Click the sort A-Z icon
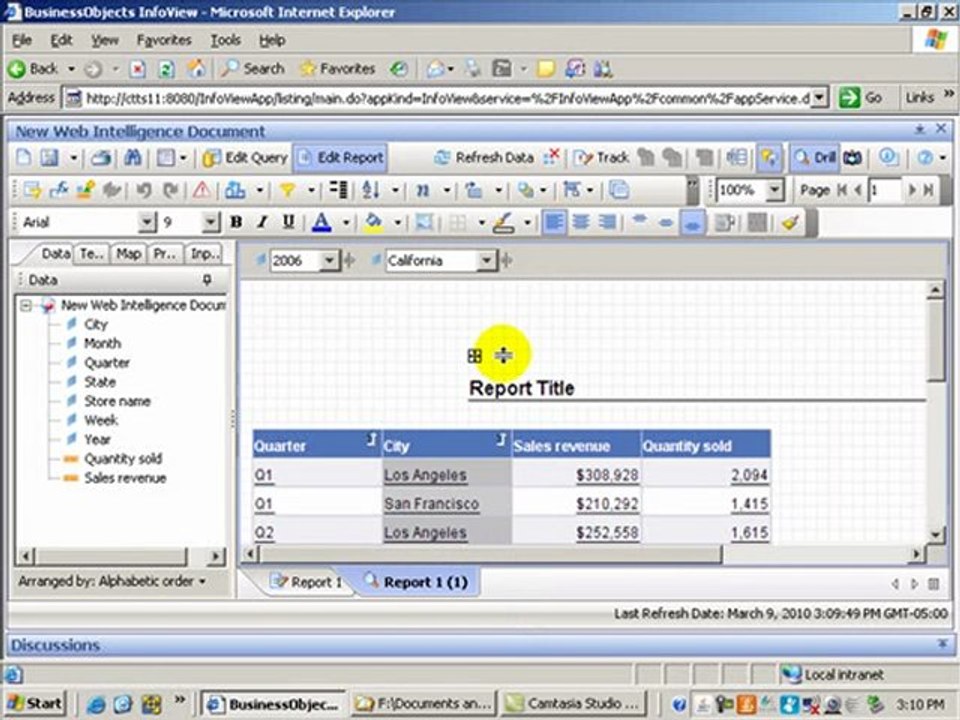Screen dimensions: 960x720 (x=371, y=190)
